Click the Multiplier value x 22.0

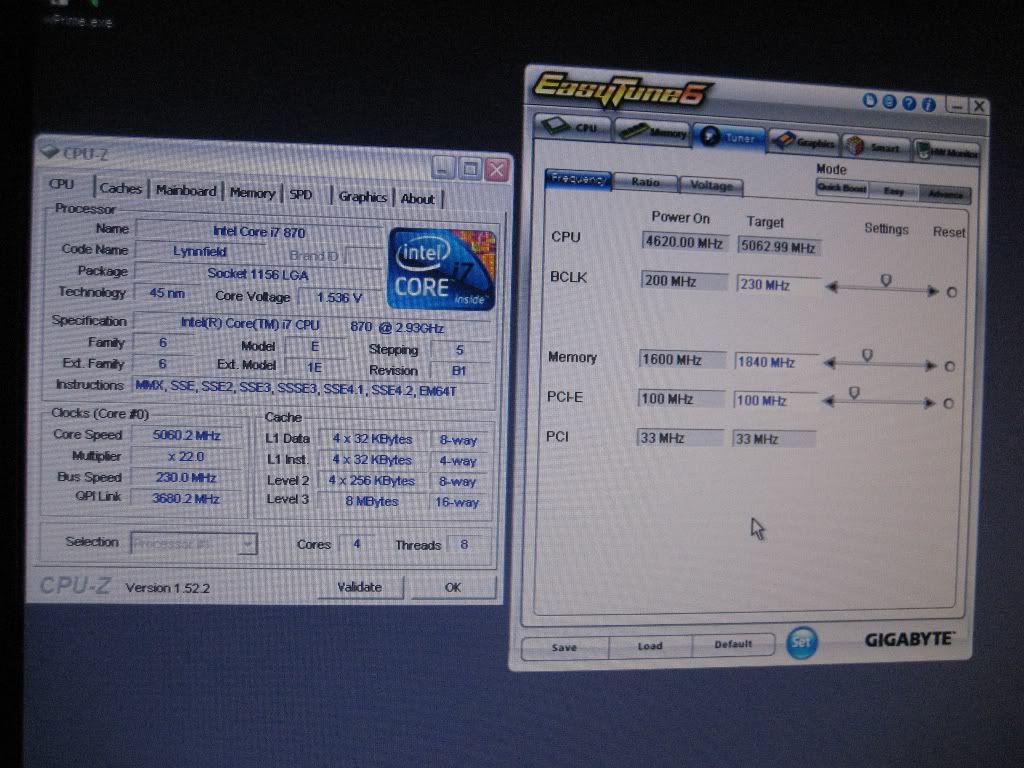click(x=187, y=456)
